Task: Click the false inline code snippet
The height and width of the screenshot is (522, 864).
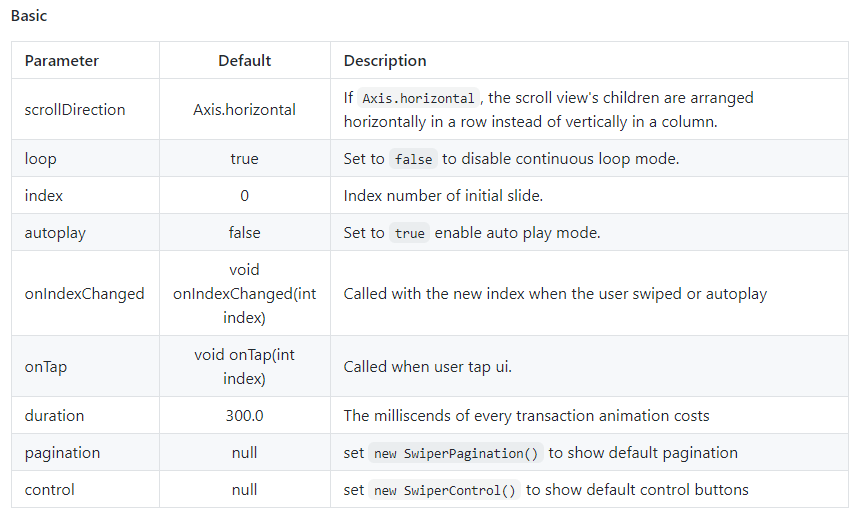Action: (412, 160)
